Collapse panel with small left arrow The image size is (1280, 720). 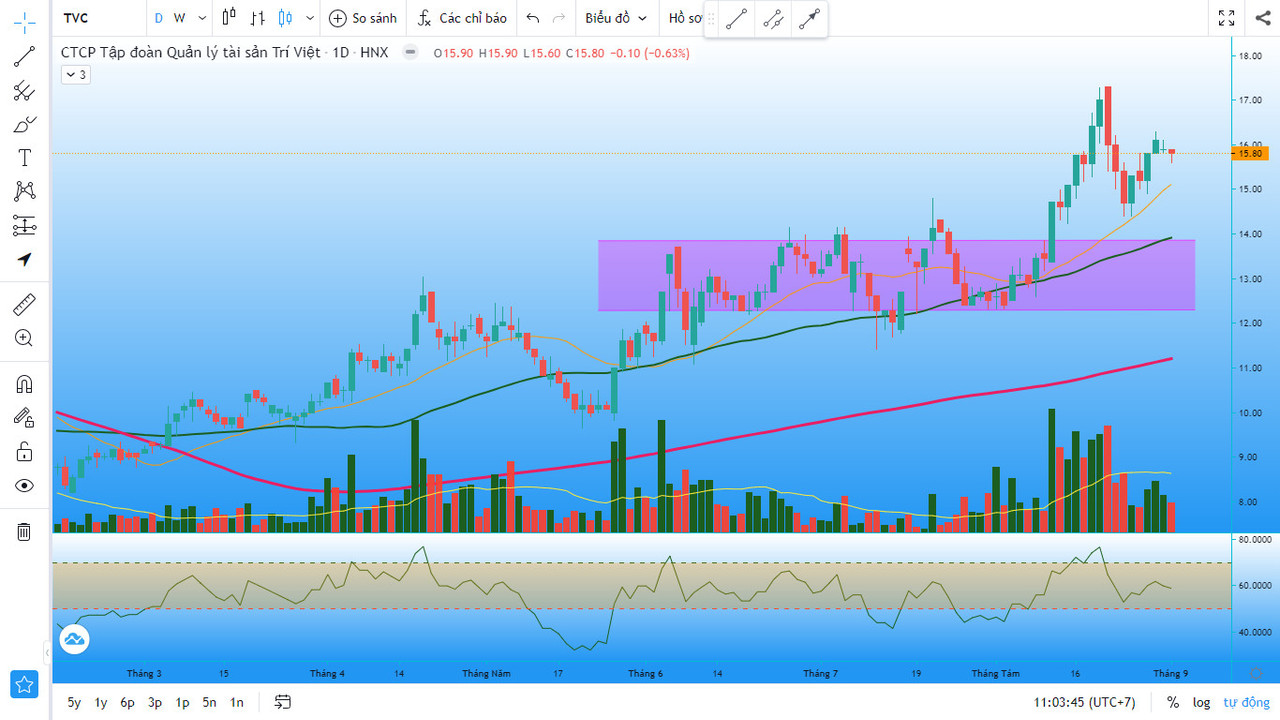pos(47,652)
